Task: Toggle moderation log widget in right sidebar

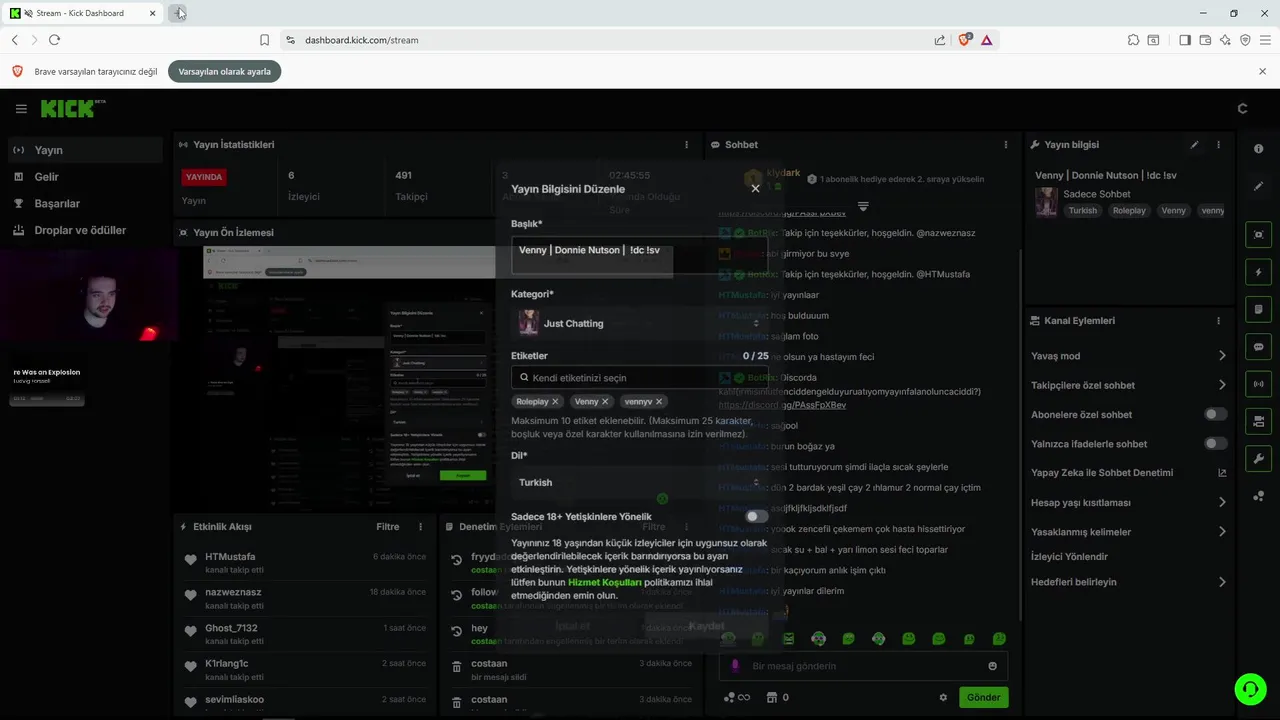Action: 1258,310
